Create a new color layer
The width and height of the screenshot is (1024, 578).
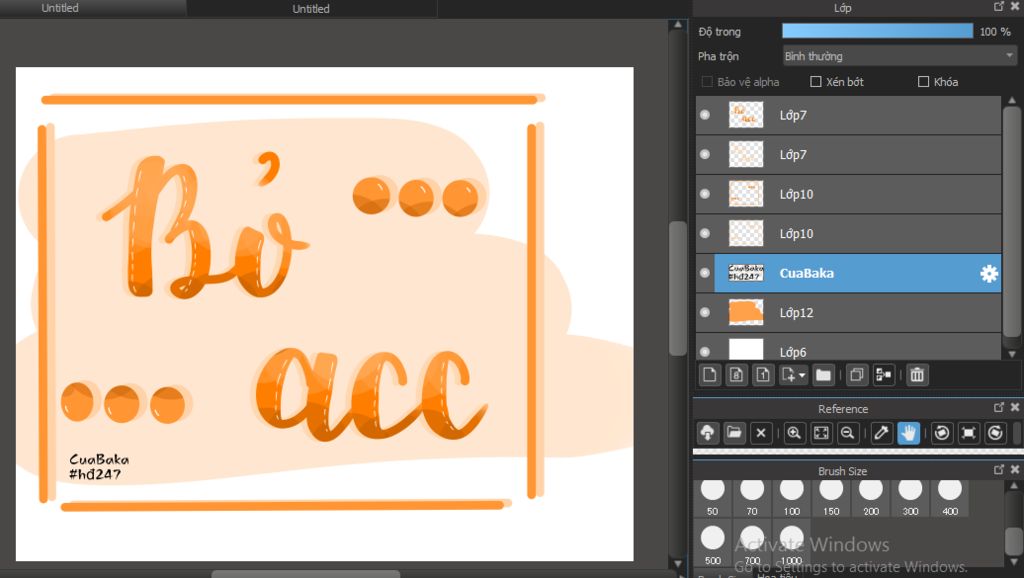pos(710,375)
